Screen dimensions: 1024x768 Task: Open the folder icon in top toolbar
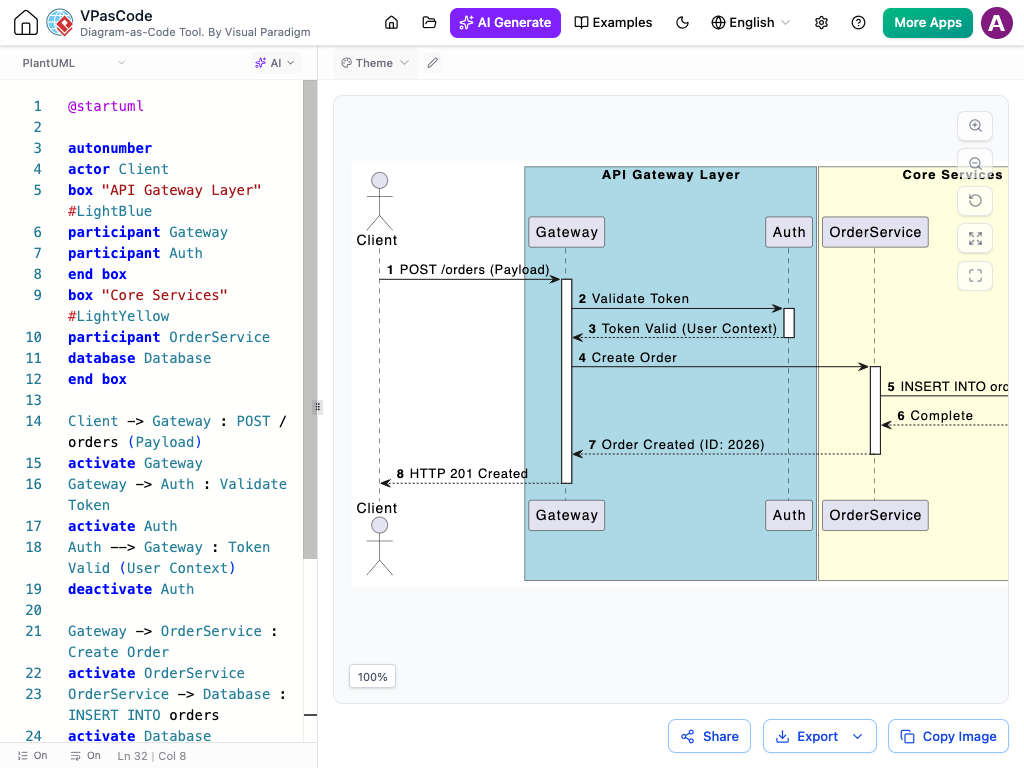[429, 23]
